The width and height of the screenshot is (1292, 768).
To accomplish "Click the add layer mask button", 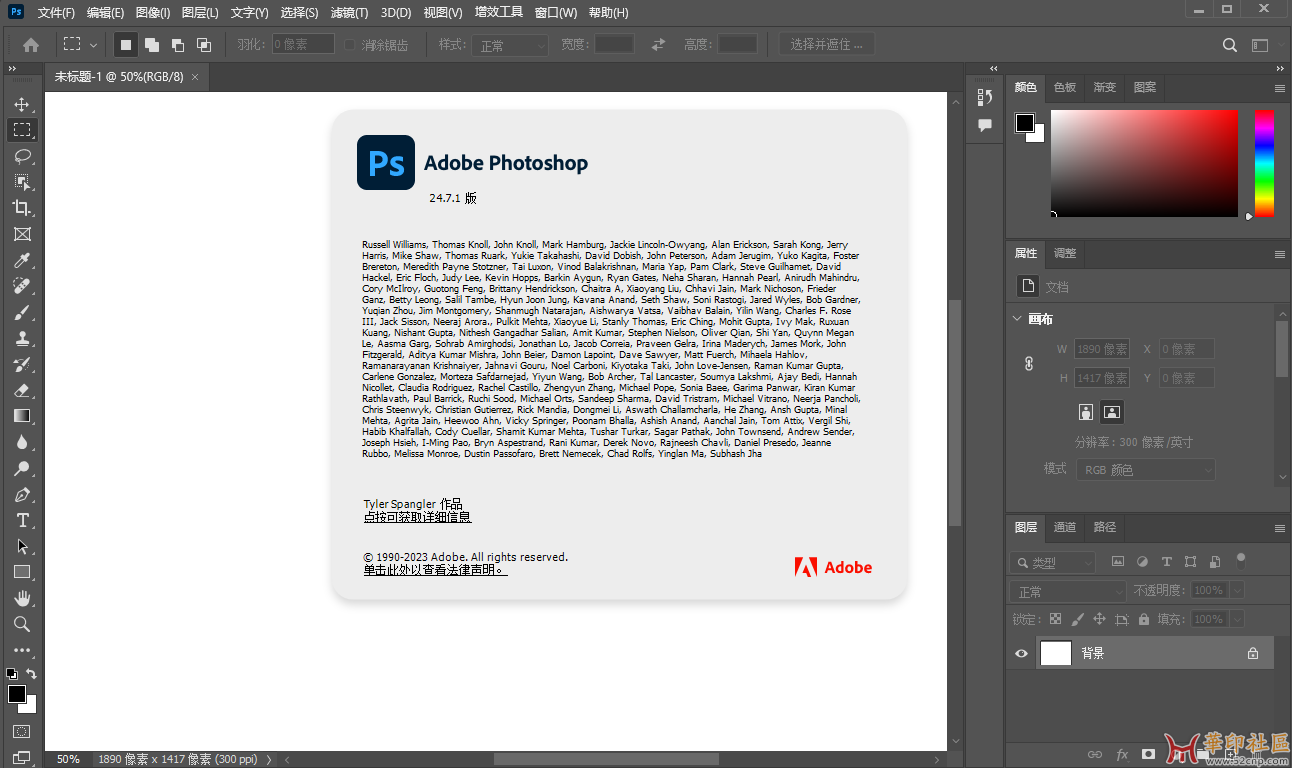I will 1149,754.
